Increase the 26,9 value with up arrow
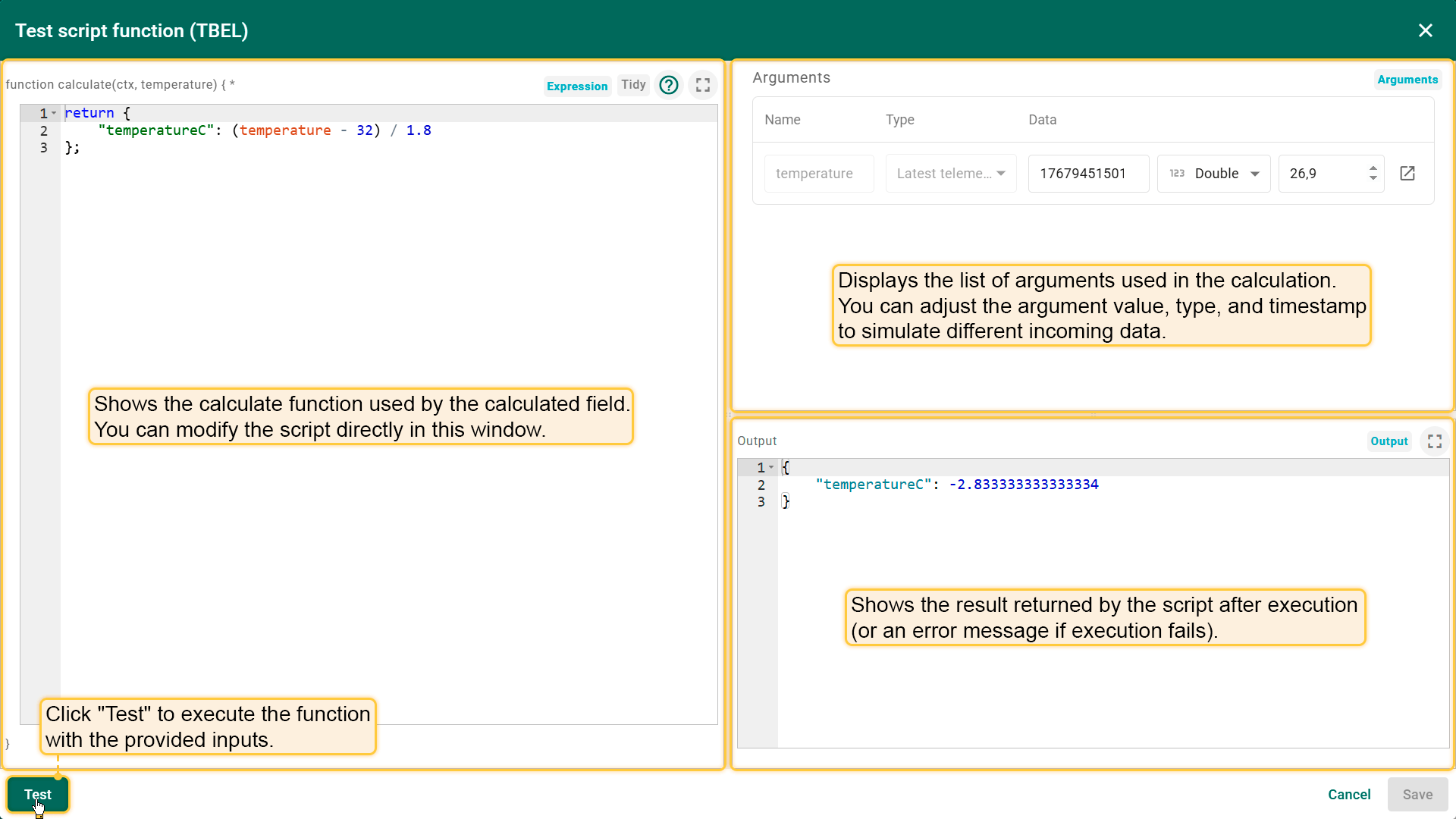Image resolution: width=1456 pixels, height=819 pixels. [x=1373, y=168]
